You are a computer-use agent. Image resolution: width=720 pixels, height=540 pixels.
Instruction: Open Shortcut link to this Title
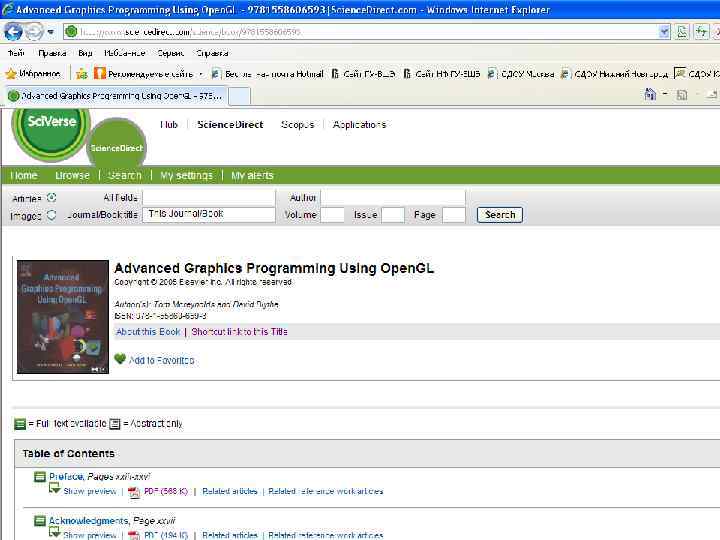[239, 332]
